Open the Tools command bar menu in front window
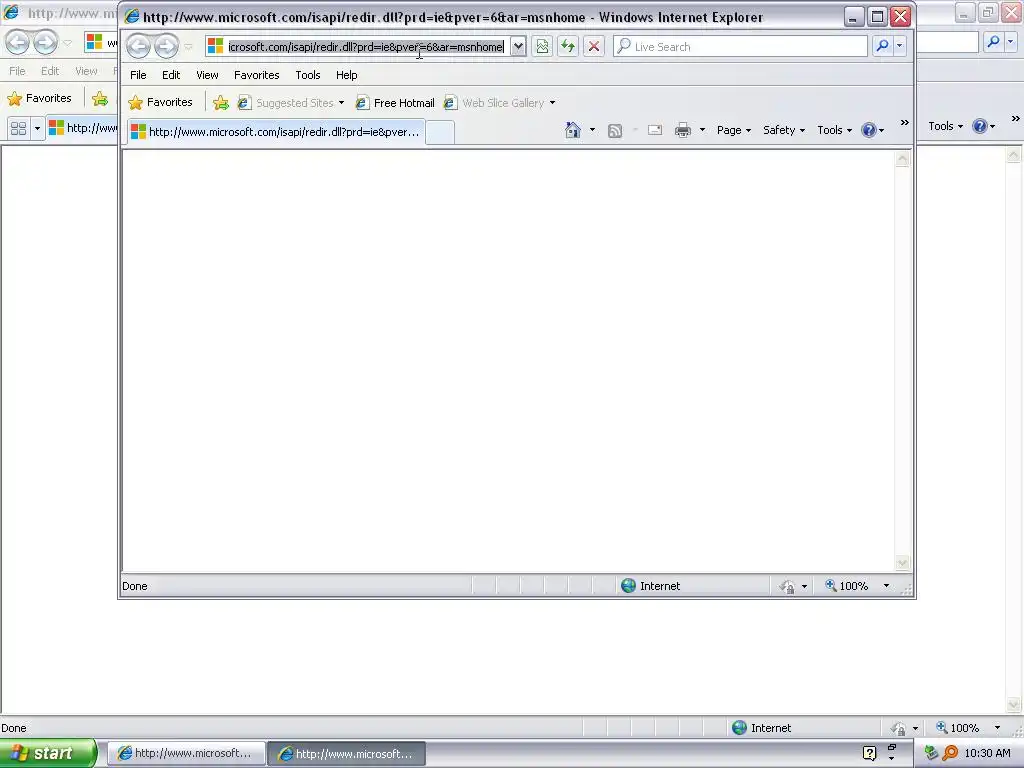The height and width of the screenshot is (768, 1024). [835, 131]
